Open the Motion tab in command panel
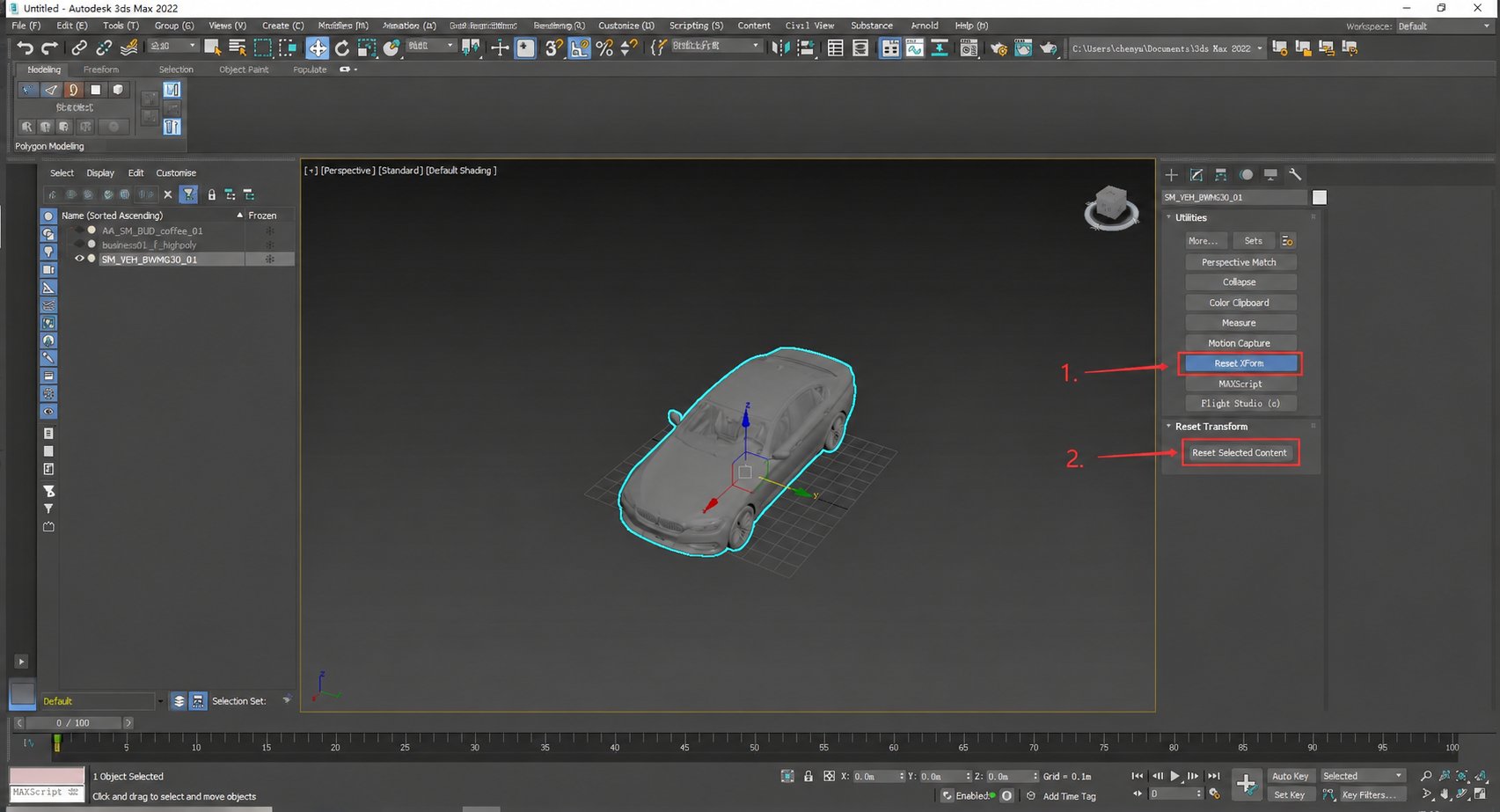The image size is (1500, 812). pyautogui.click(x=1246, y=174)
